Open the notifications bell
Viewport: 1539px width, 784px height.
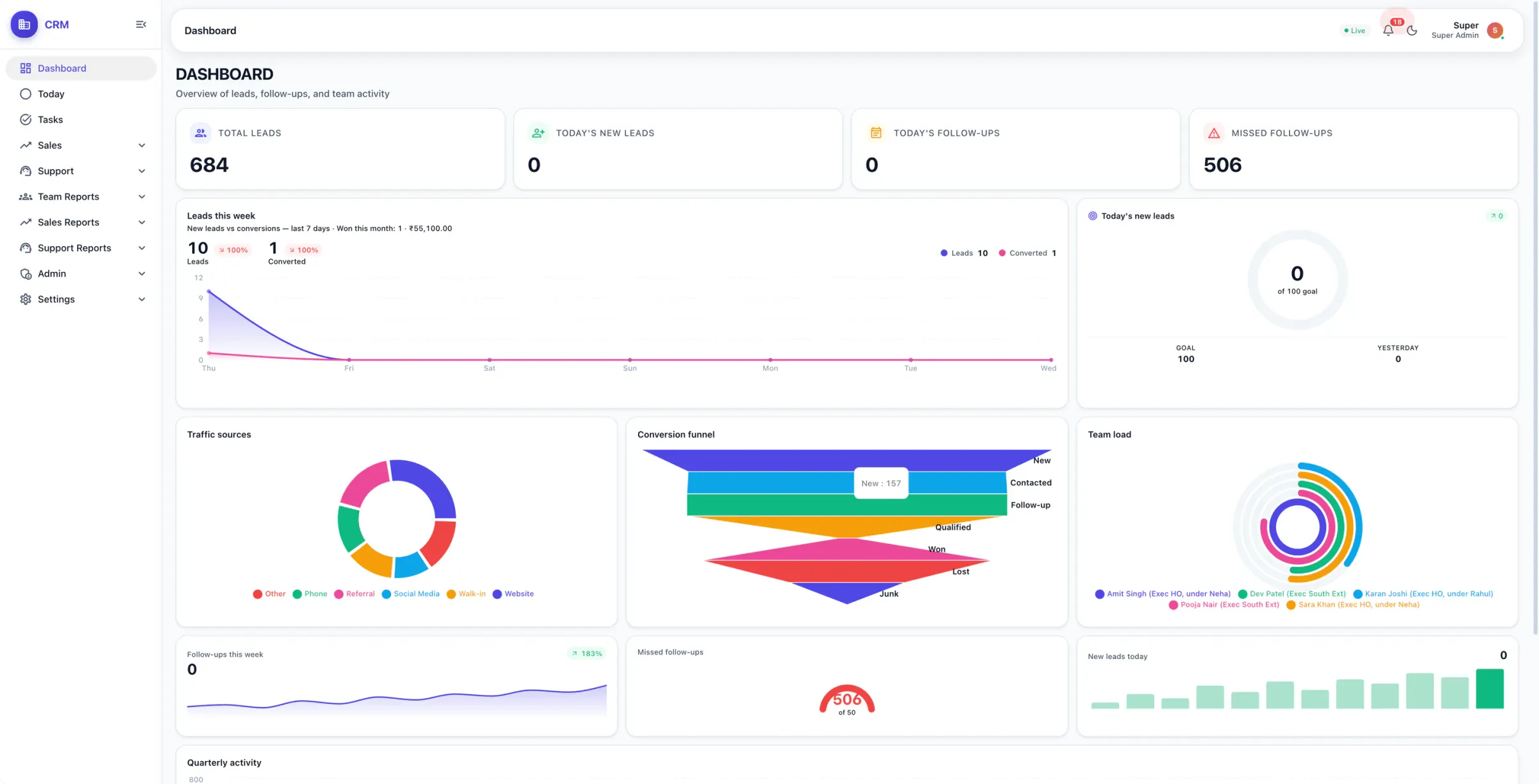click(x=1388, y=30)
